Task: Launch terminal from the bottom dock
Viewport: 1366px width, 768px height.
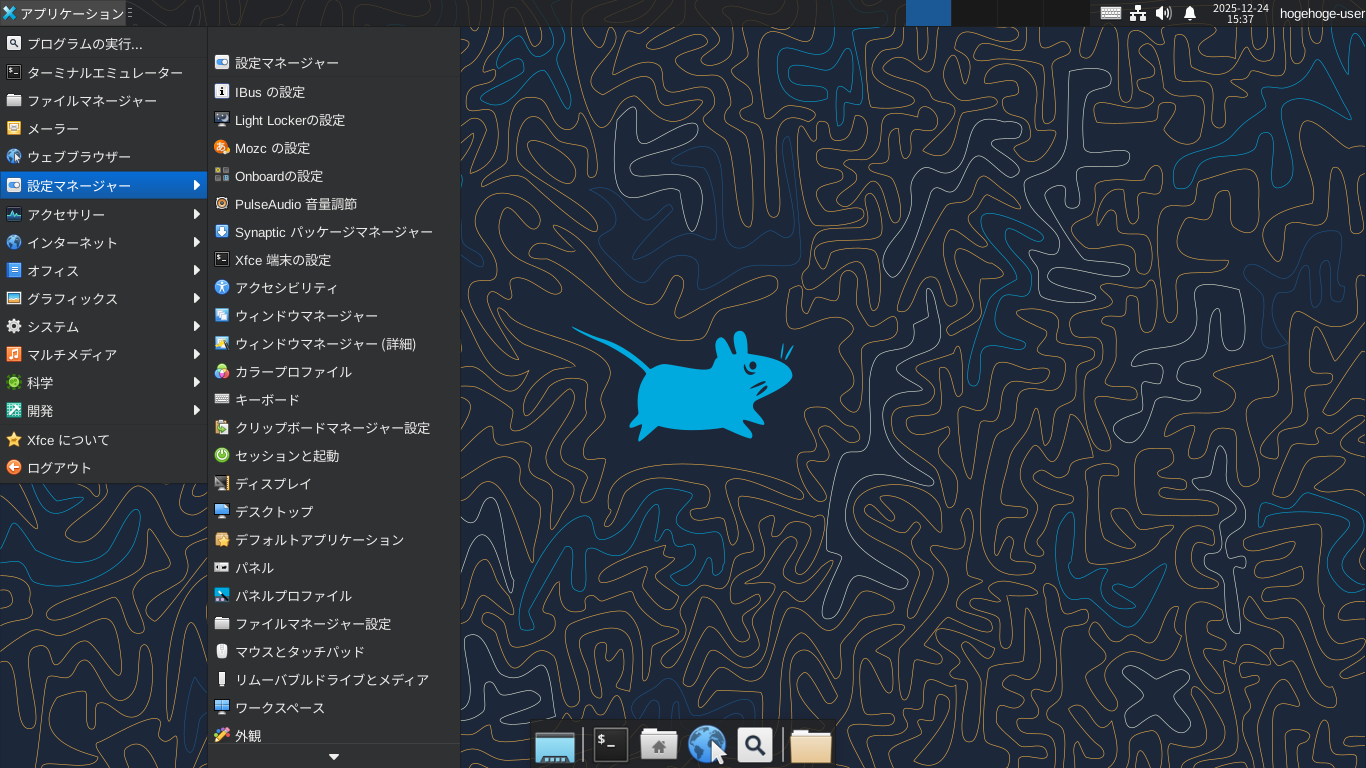Action: (611, 745)
